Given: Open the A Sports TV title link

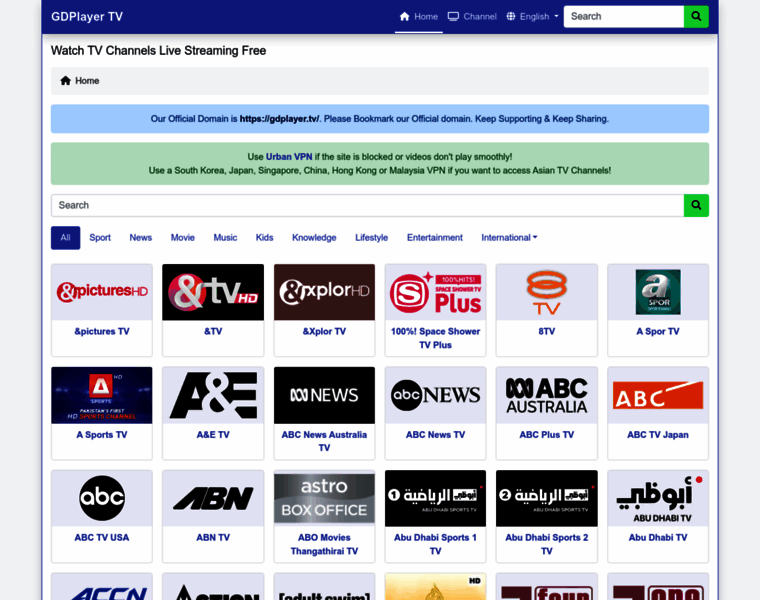Looking at the screenshot, I should pyautogui.click(x=102, y=435).
